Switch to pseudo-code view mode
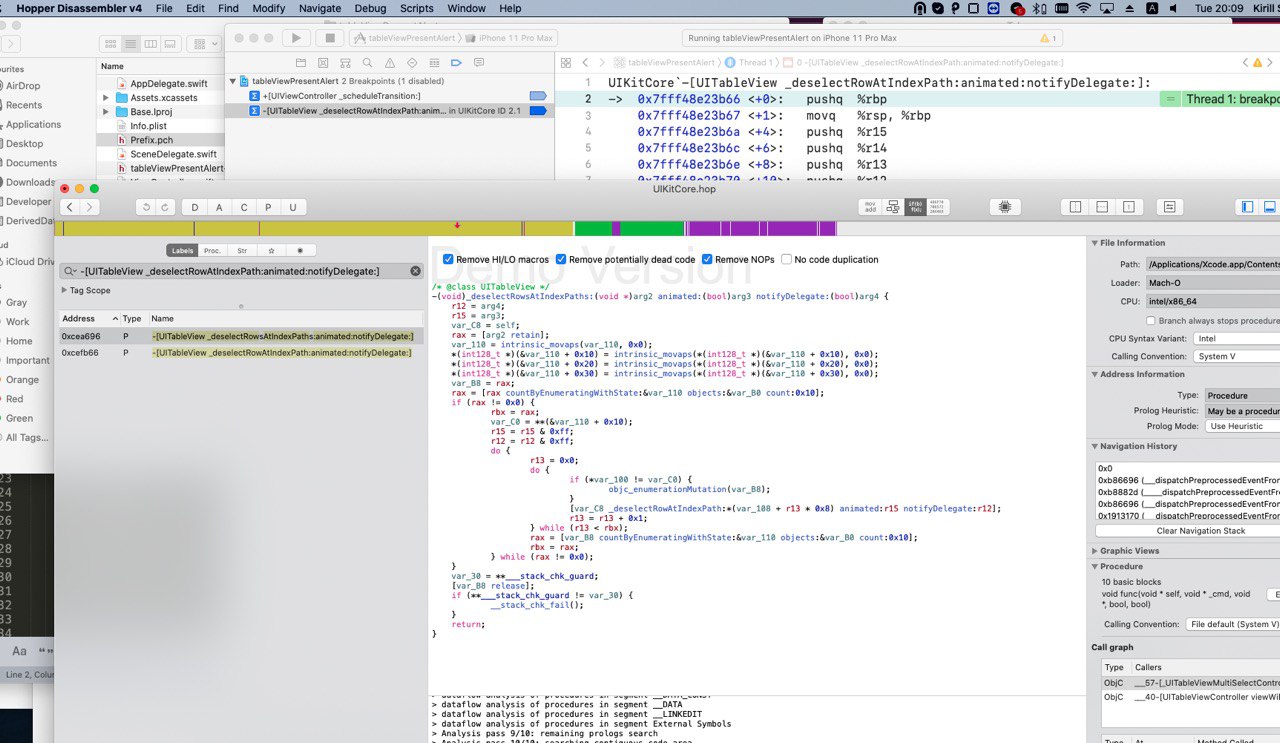This screenshot has height=743, width=1280. [916, 207]
